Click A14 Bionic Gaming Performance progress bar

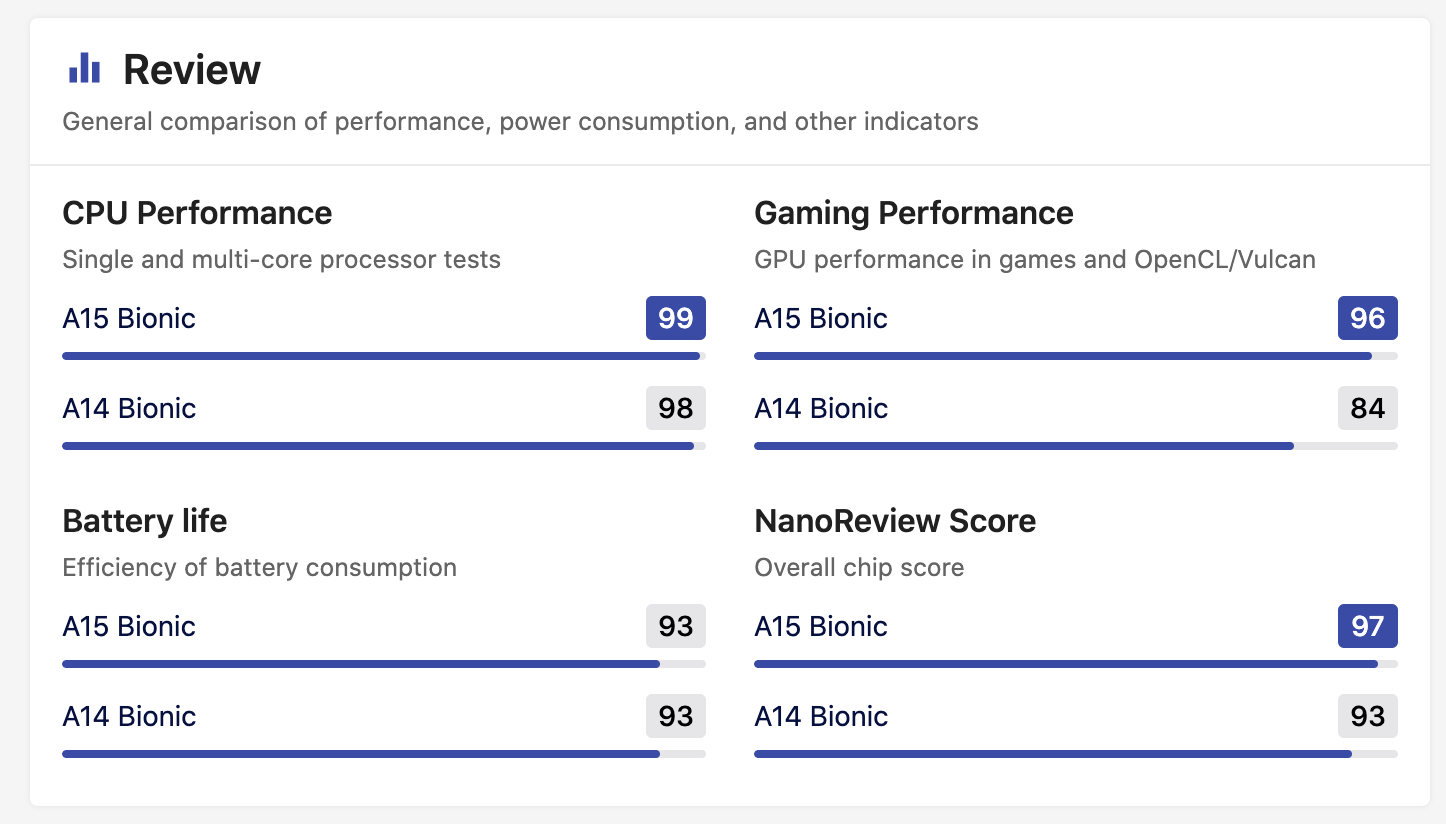coord(1075,446)
